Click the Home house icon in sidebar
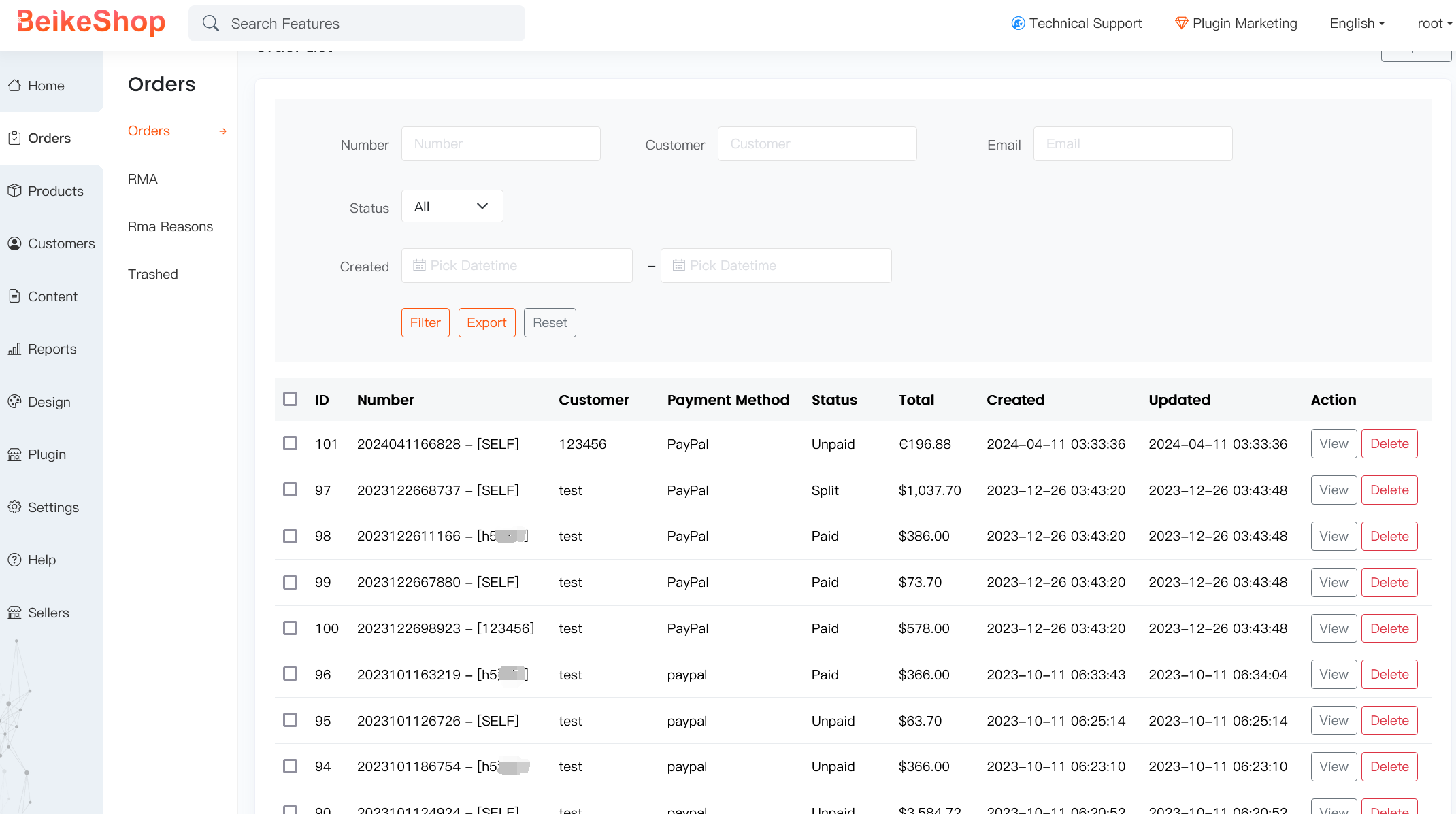This screenshot has height=814, width=1456. 14,86
